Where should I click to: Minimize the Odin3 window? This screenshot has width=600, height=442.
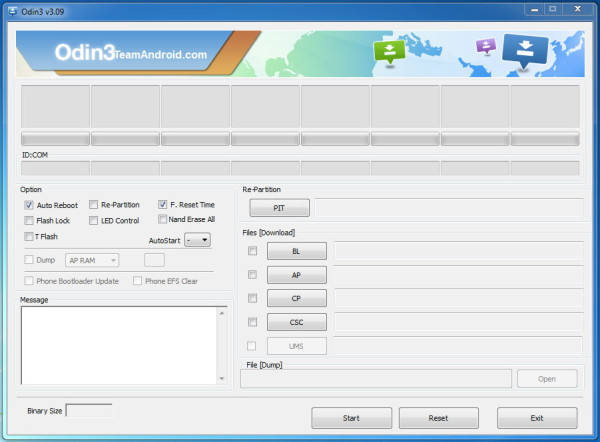coord(535,9)
